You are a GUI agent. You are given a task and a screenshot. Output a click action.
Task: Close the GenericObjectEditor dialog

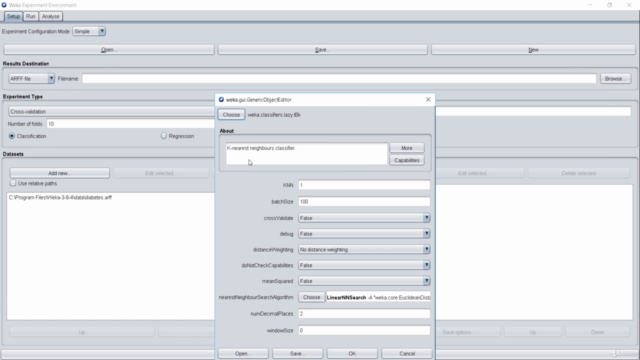pyautogui.click(x=428, y=100)
